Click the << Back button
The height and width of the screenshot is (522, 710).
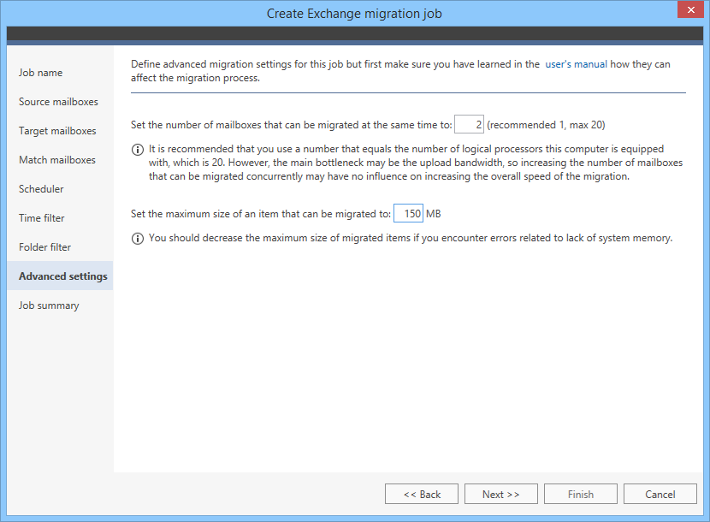(x=422, y=494)
